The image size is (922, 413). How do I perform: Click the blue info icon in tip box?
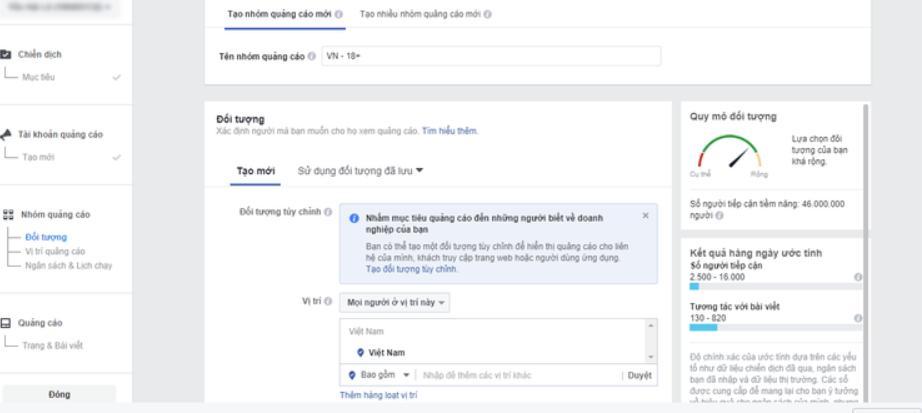pos(354,218)
